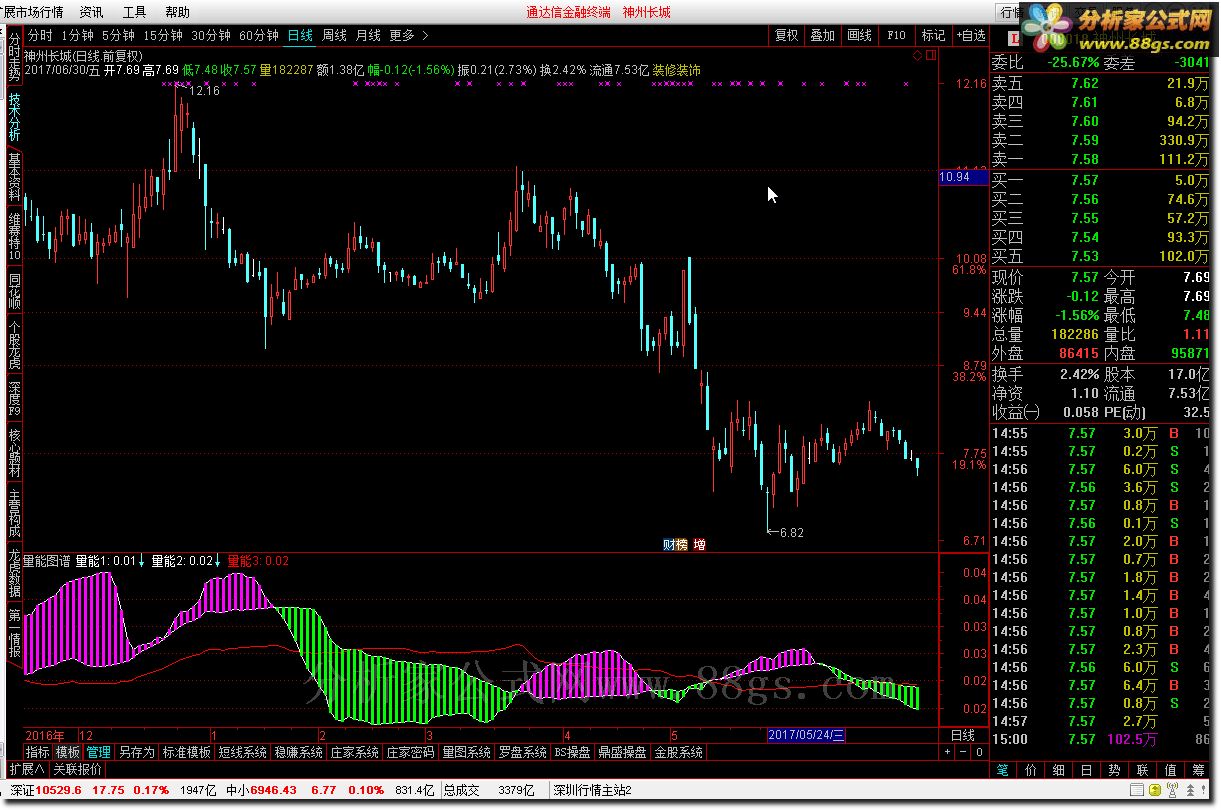Open the 关联报价 tab
The height and width of the screenshot is (810, 1221).
[77, 769]
